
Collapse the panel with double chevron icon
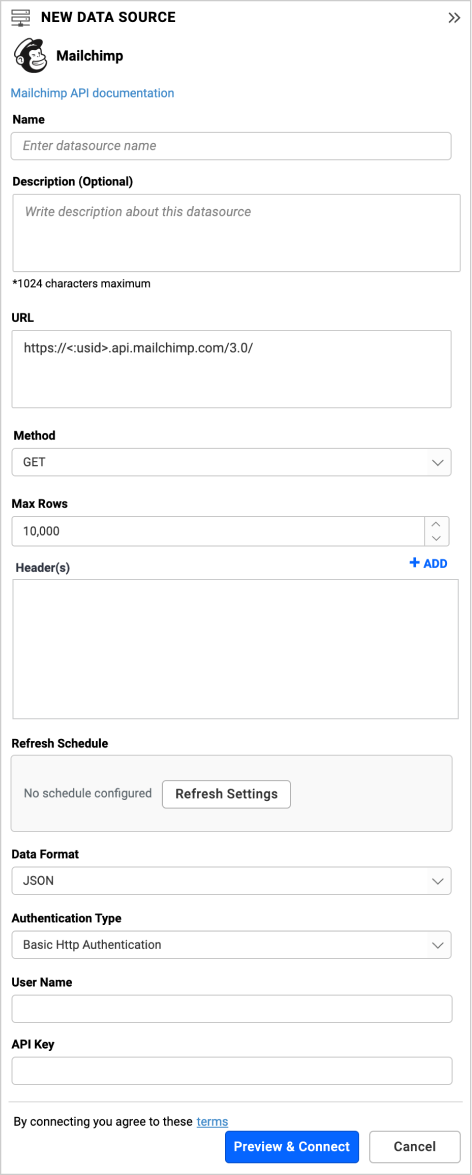coord(454,18)
